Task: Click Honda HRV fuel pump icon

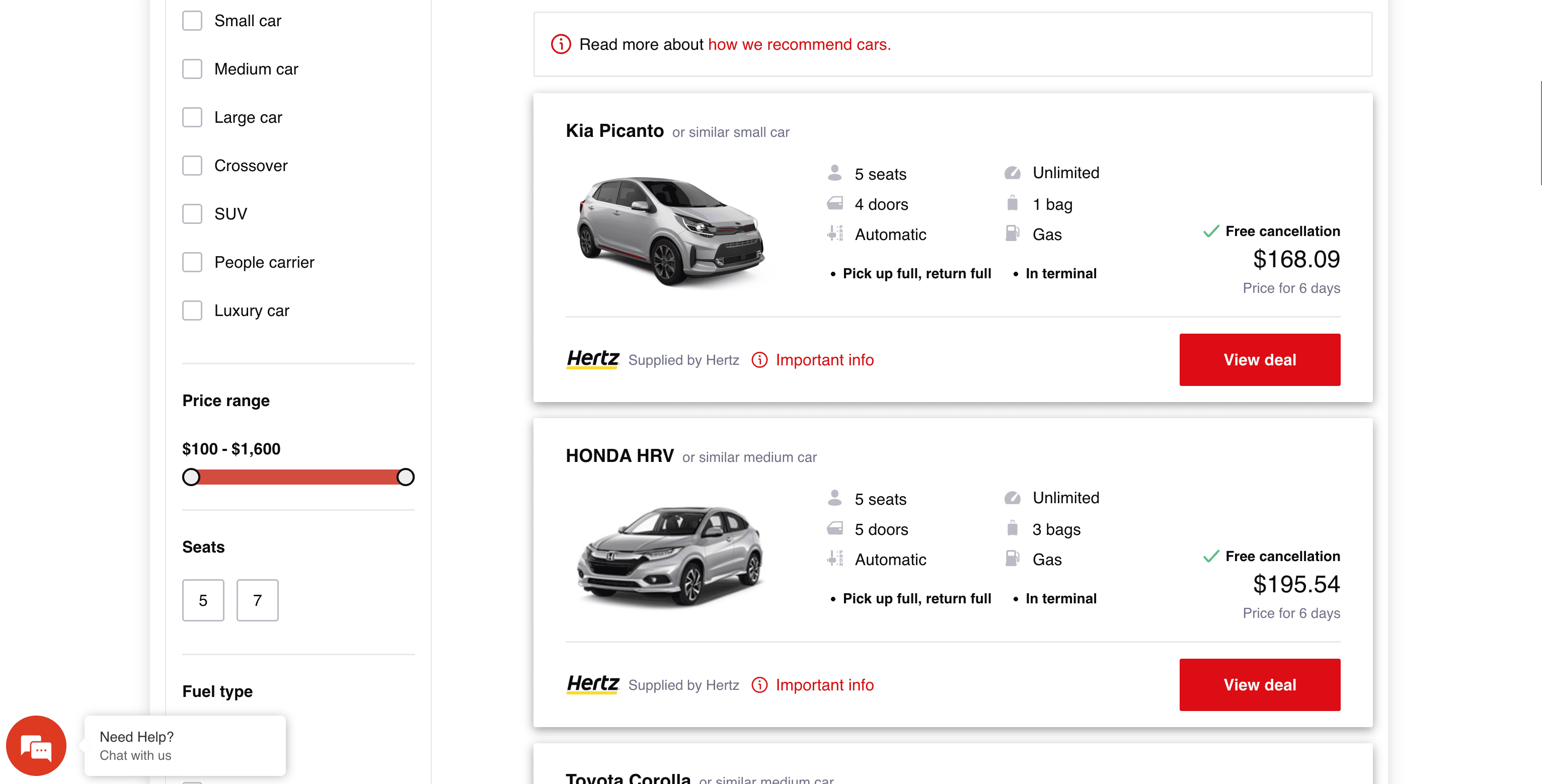Action: pyautogui.click(x=1012, y=559)
